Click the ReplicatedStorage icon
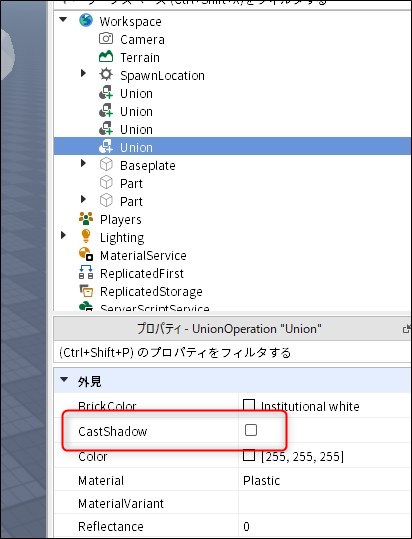This screenshot has width=412, height=539. [86, 291]
